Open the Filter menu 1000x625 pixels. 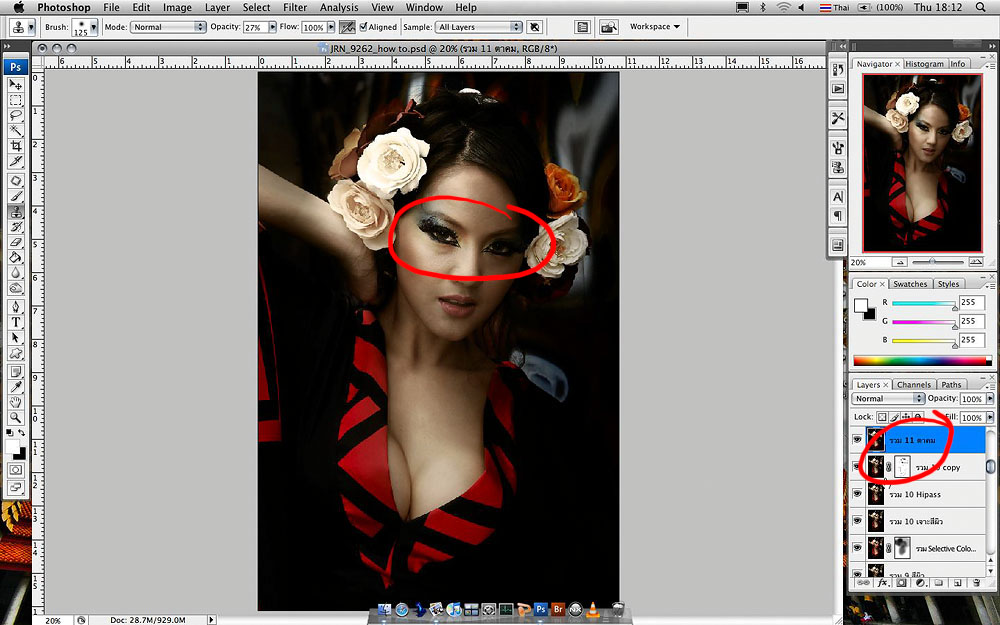coord(295,7)
